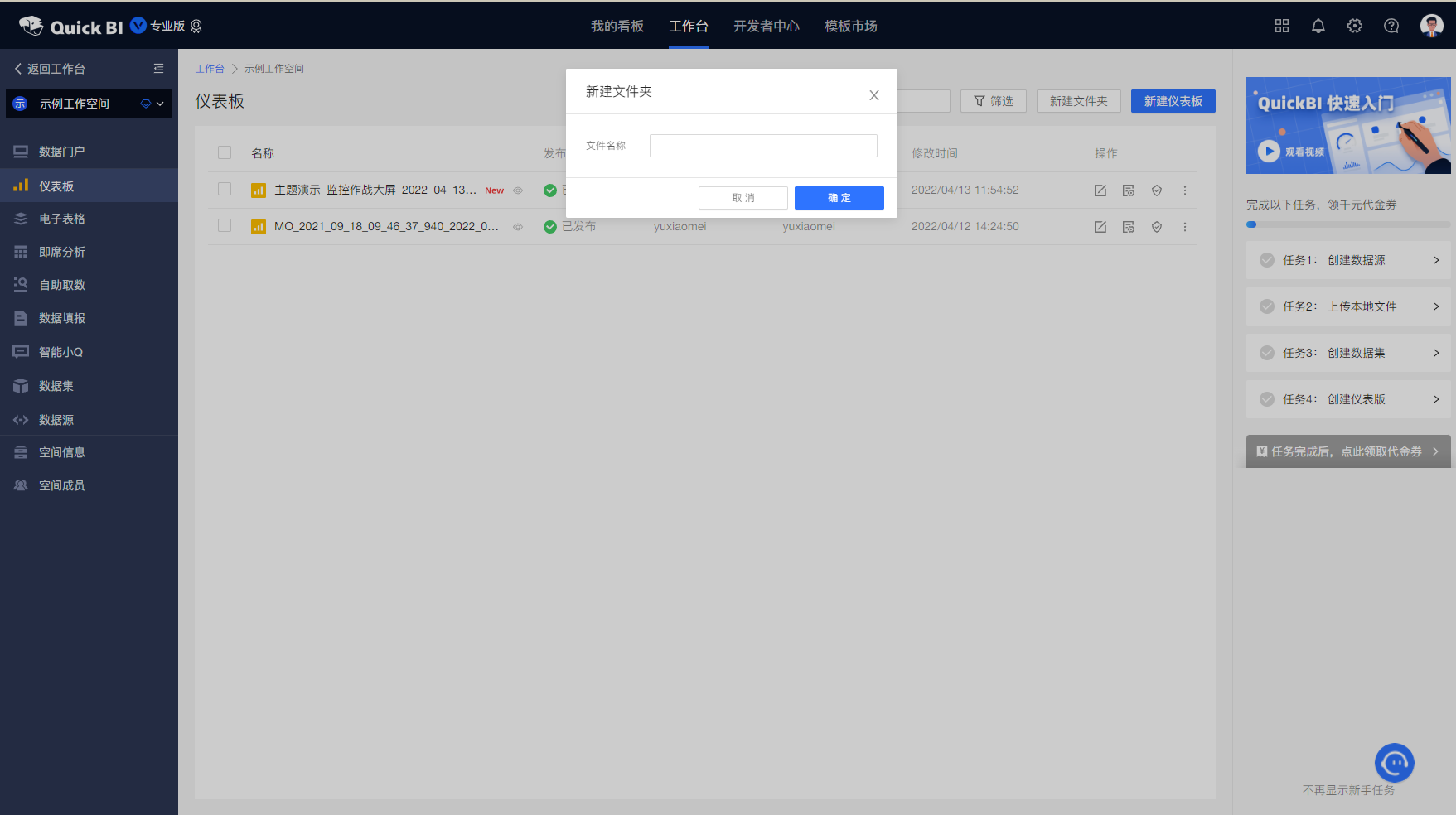The width and height of the screenshot is (1456, 815).
Task: Check the select-all checkbox in table header
Action: coord(225,152)
